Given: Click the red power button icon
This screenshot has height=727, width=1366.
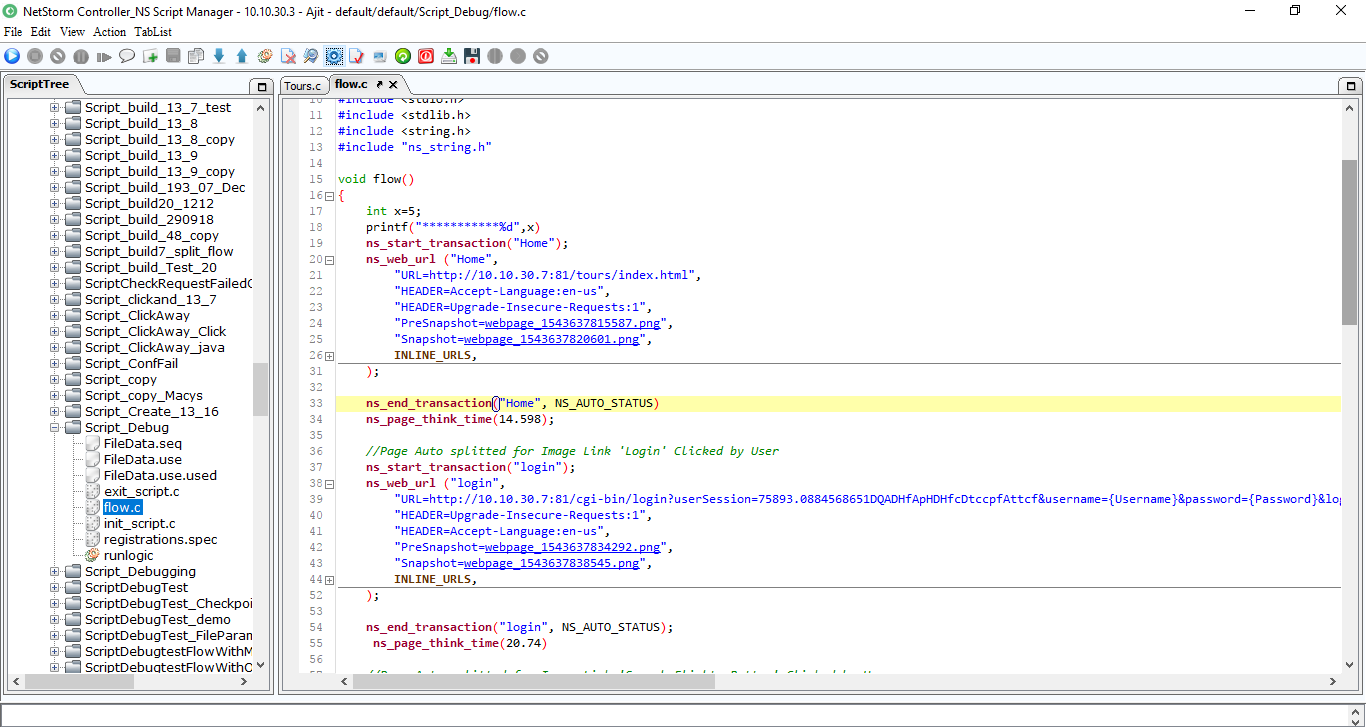Looking at the screenshot, I should (x=426, y=56).
